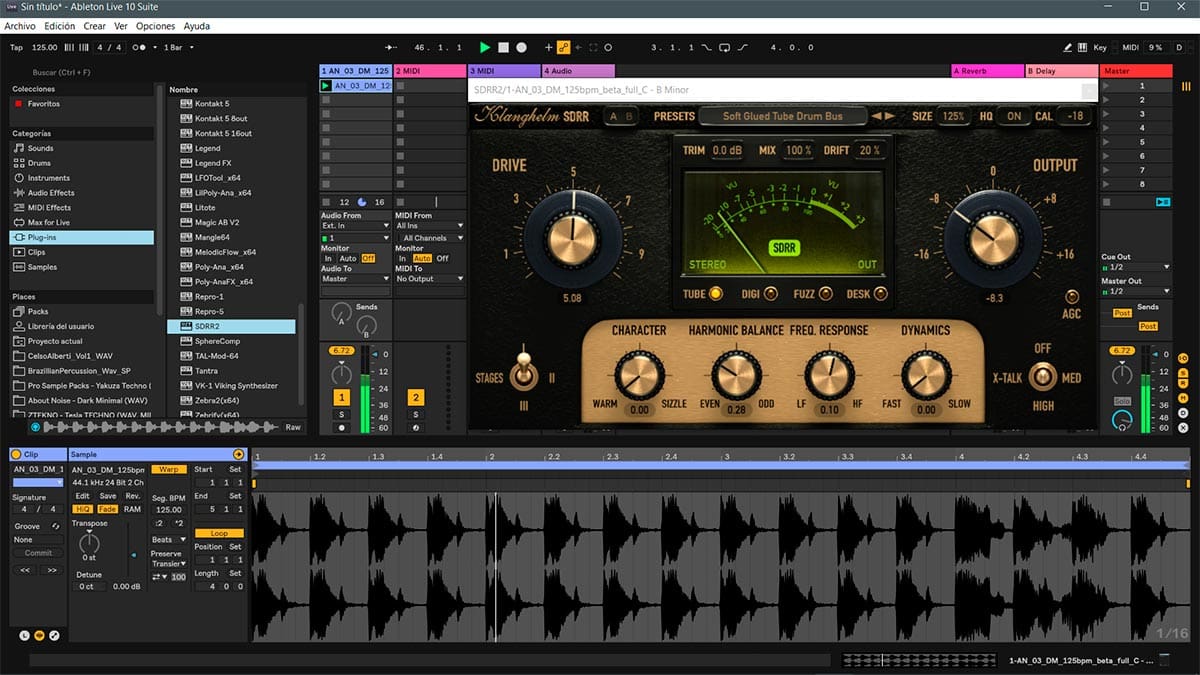Image resolution: width=1200 pixels, height=675 pixels.
Task: Toggle DIGI mode on SDRR plugin
Action: point(770,294)
